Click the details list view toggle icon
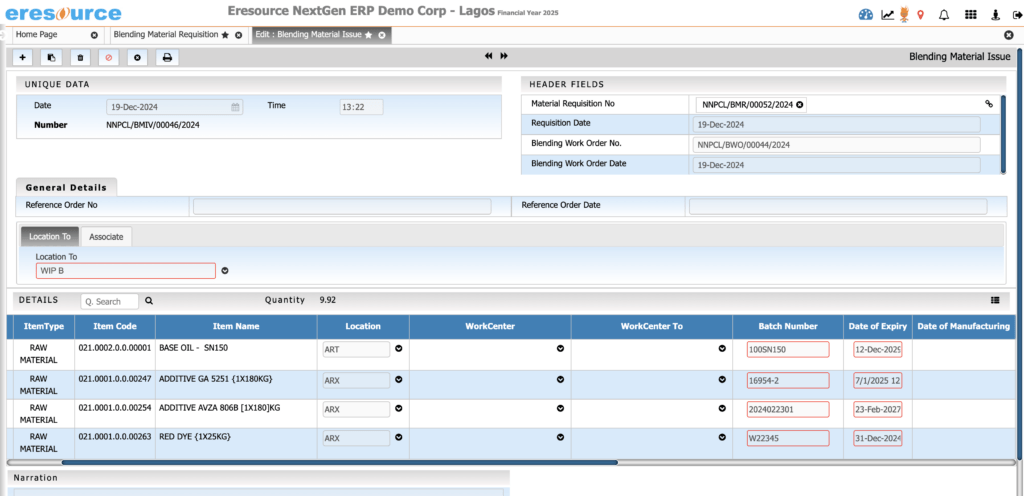The height and width of the screenshot is (496, 1024). point(995,299)
